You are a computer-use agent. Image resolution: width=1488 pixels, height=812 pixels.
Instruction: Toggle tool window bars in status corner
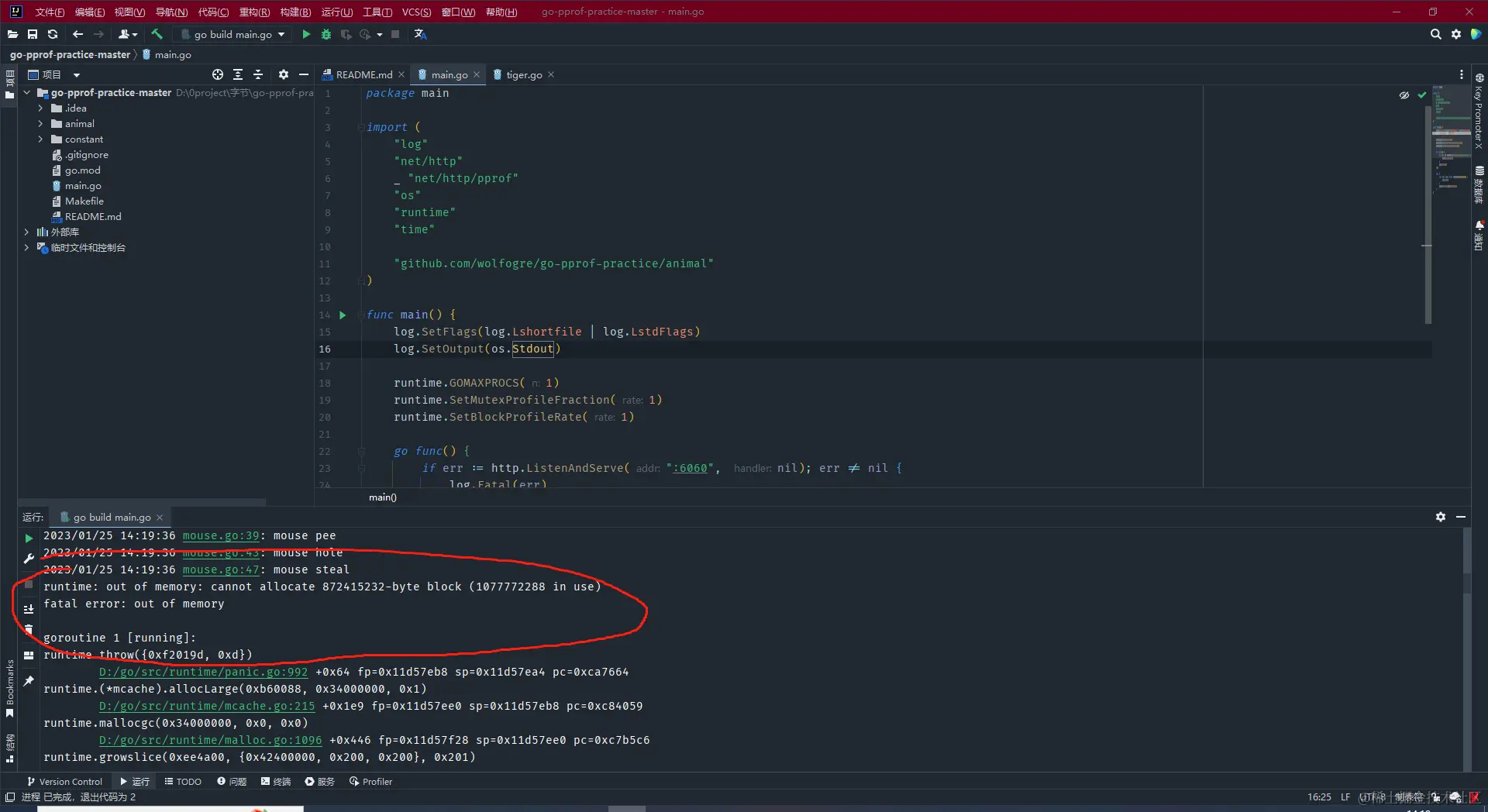[x=10, y=797]
